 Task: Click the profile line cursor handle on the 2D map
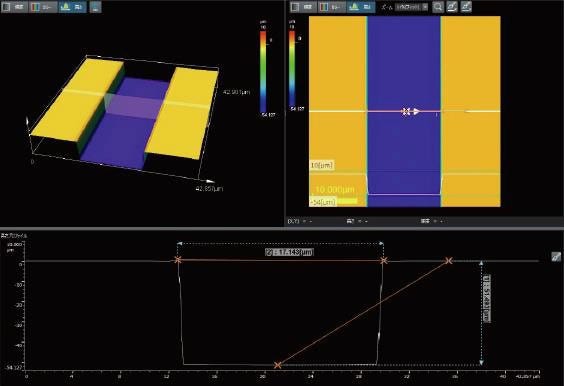[x=411, y=112]
